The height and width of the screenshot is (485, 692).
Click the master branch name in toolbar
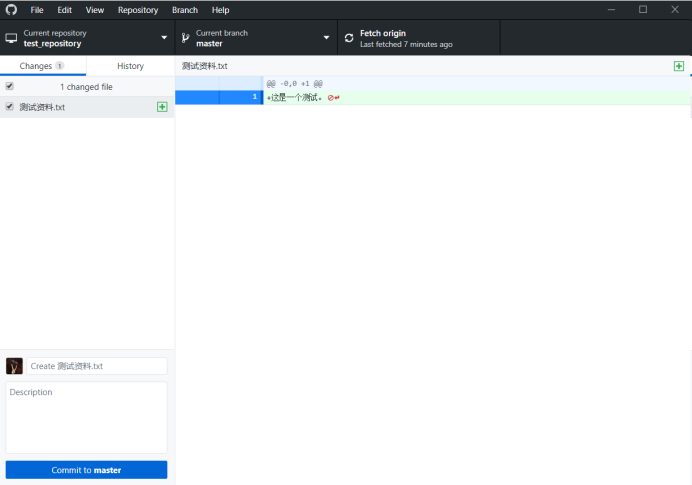coord(209,44)
